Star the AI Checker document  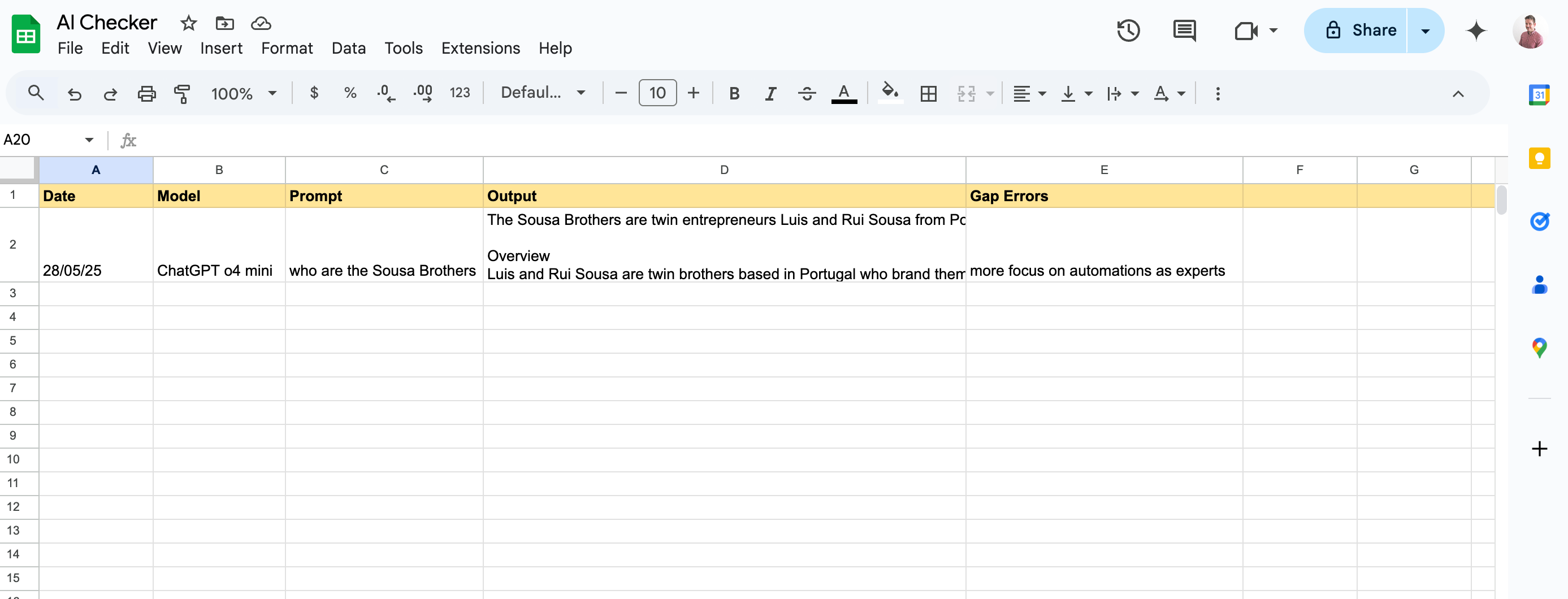point(189,23)
